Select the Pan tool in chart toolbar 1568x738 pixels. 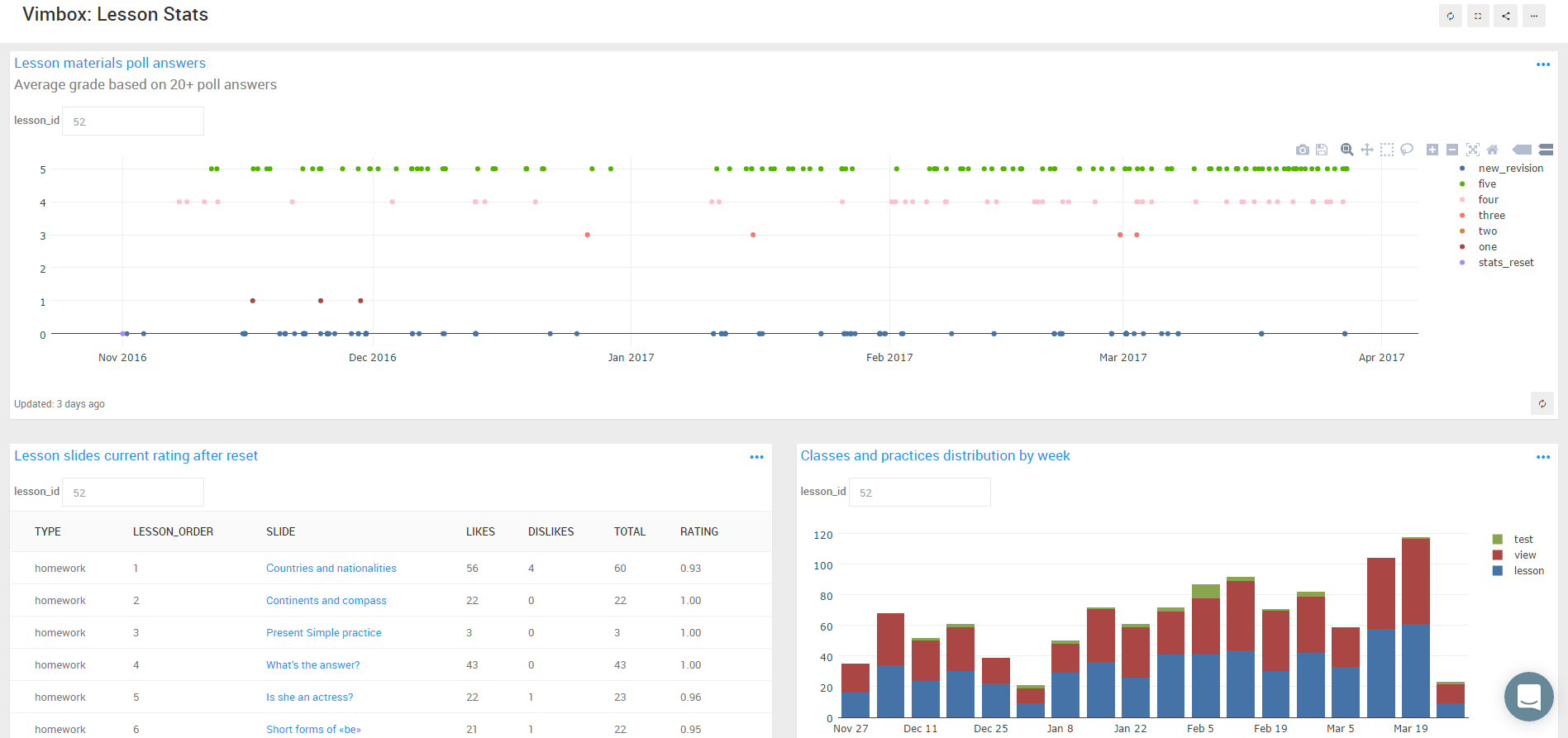[1367, 150]
